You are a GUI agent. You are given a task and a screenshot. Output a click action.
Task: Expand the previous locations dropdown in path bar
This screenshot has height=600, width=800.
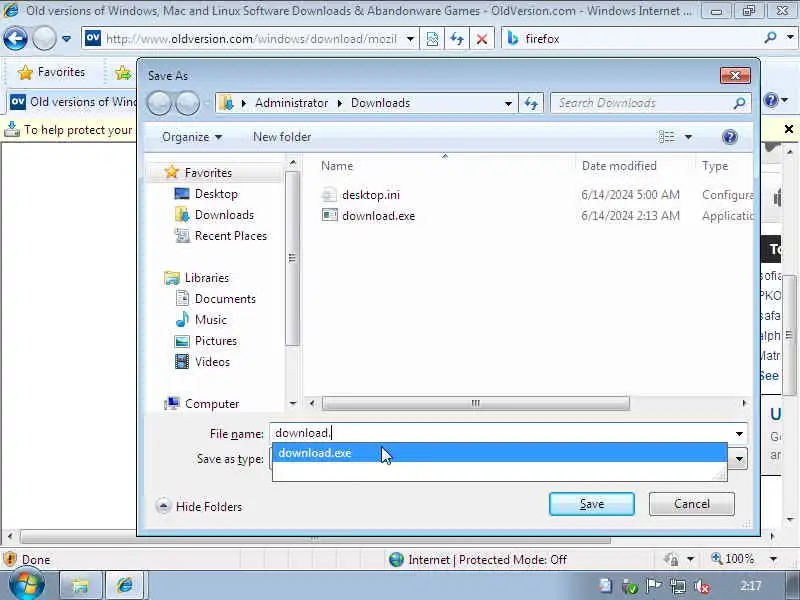(x=508, y=104)
